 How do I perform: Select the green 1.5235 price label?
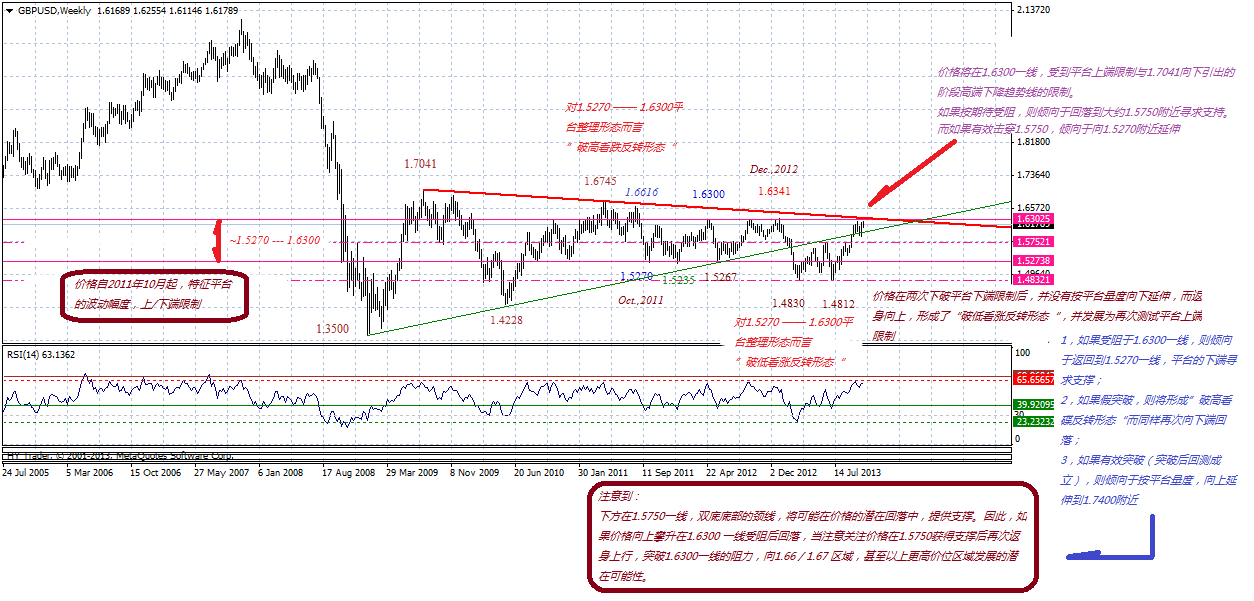680,281
